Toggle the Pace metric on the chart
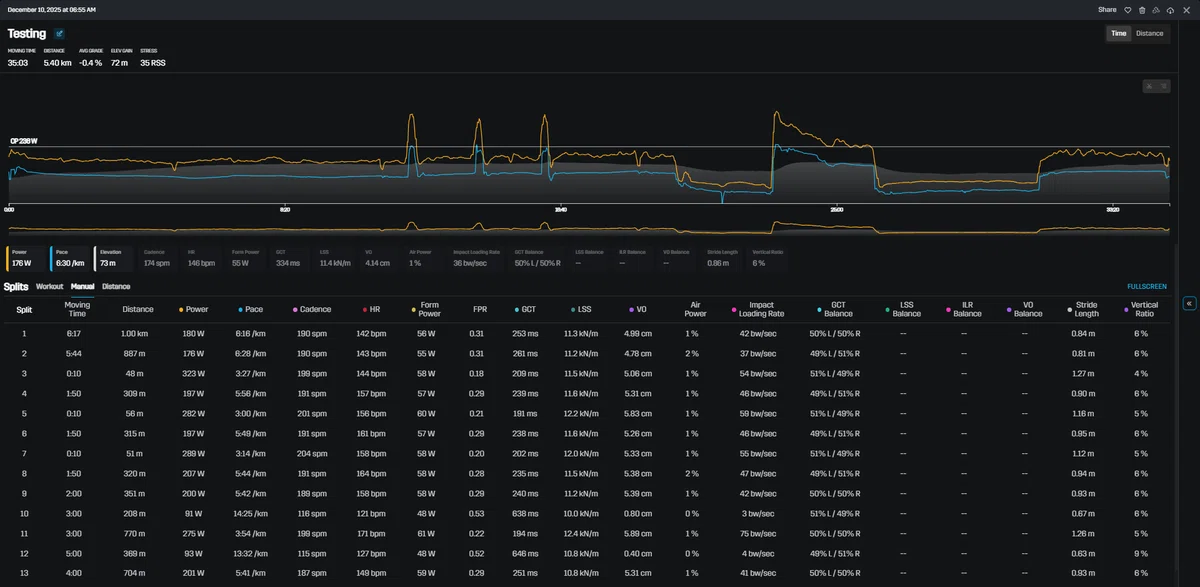Viewport: 1200px width, 587px height. [x=70, y=259]
